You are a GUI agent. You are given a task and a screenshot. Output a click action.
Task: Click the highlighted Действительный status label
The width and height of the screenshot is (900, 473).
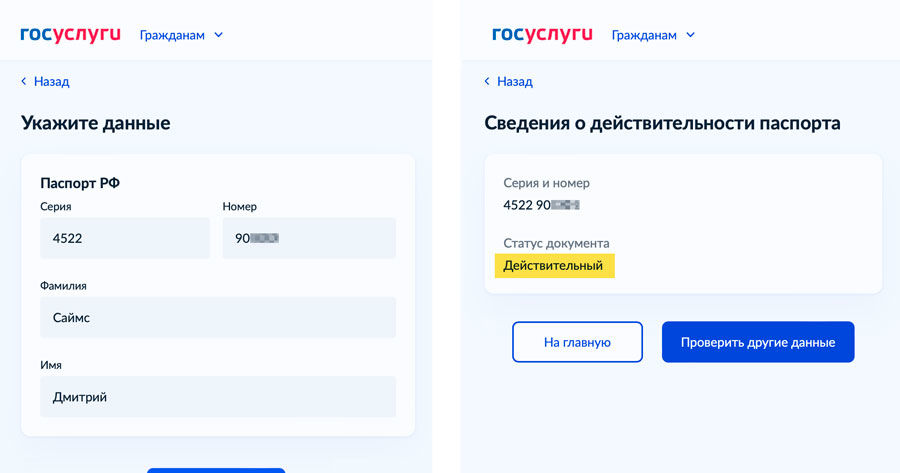[x=554, y=266]
